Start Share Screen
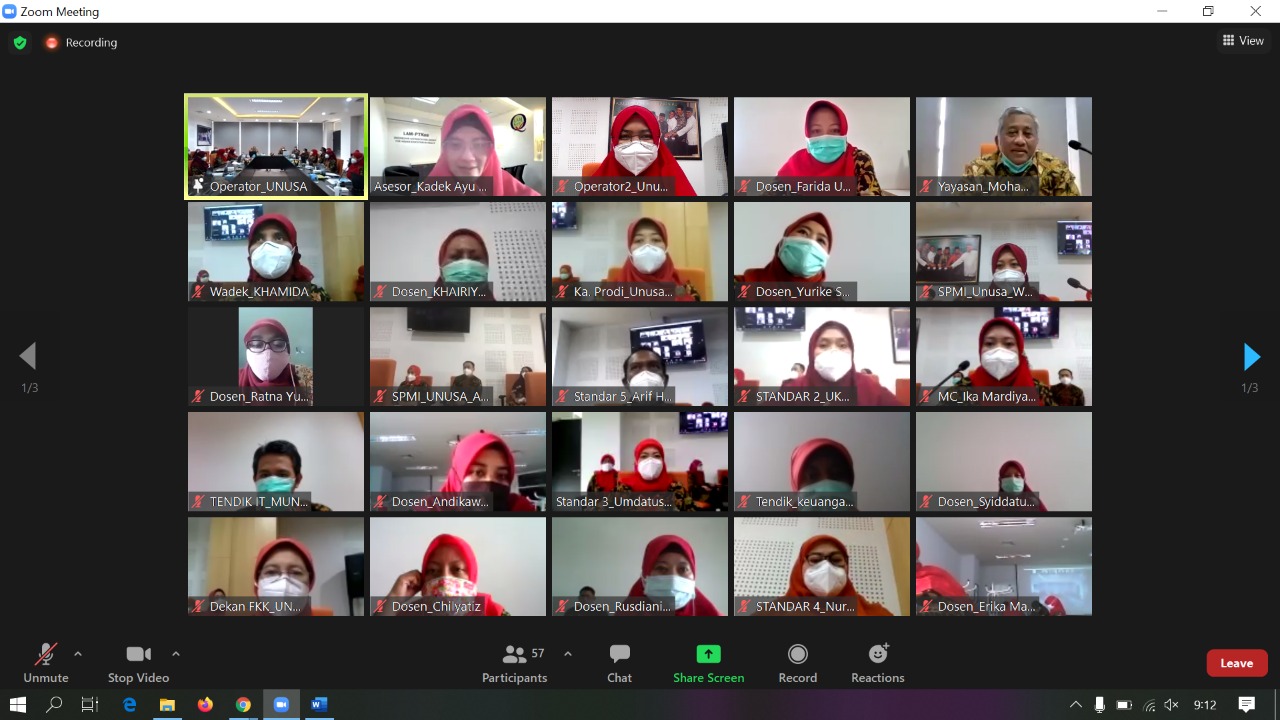The image size is (1280, 720). 708,664
